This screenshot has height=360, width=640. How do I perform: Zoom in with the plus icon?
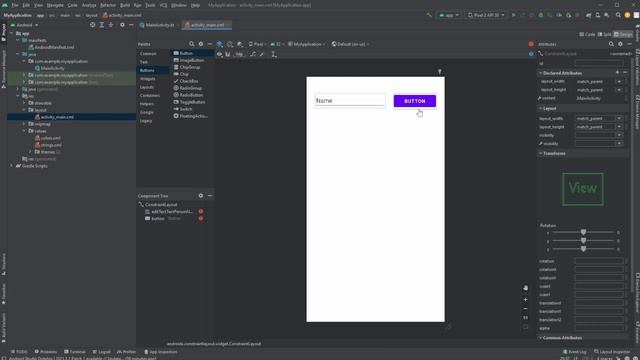pyautogui.click(x=526, y=300)
